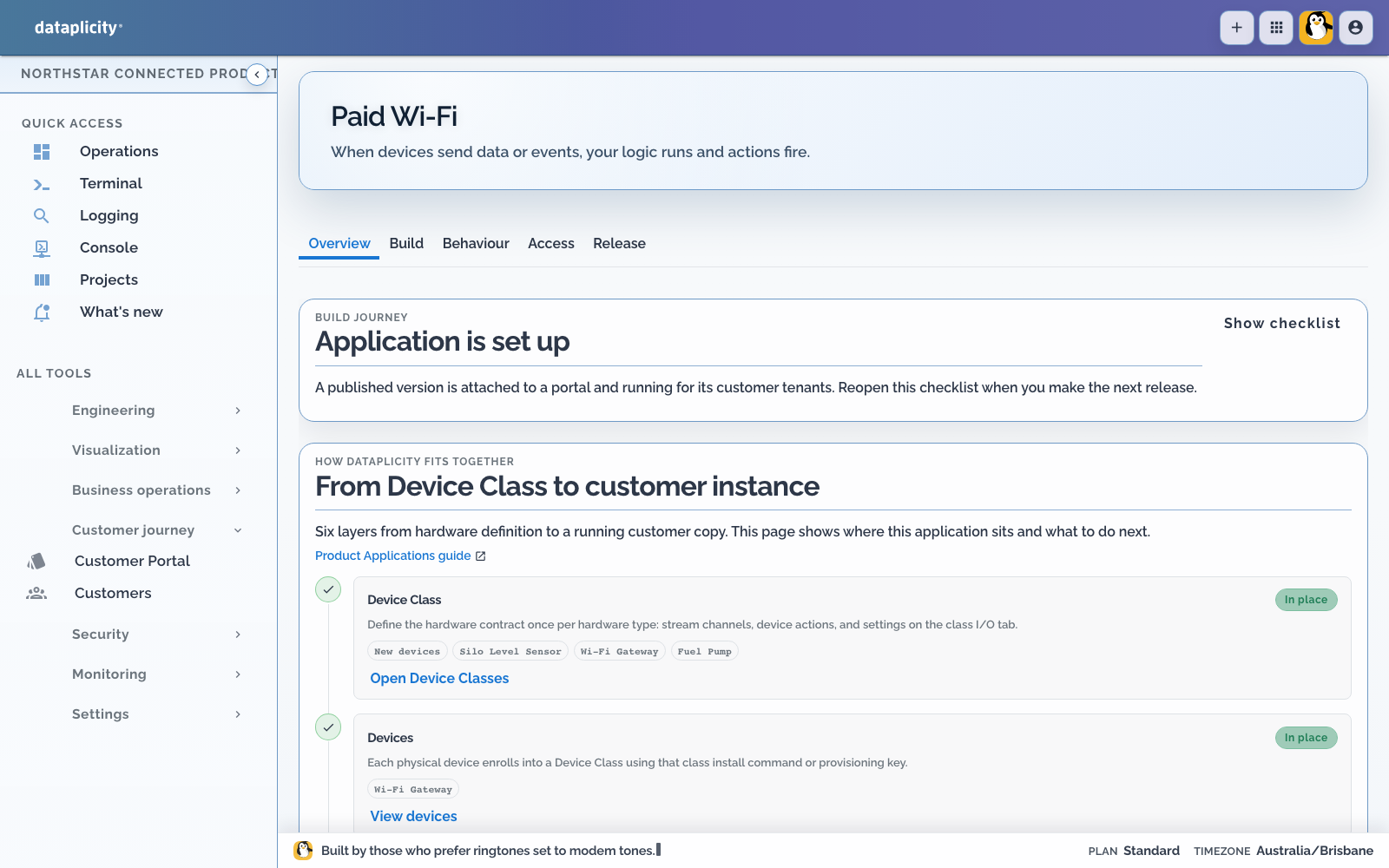Viewport: 1389px width, 868px height.
Task: Click the Terminal prompt icon
Action: (x=42, y=184)
